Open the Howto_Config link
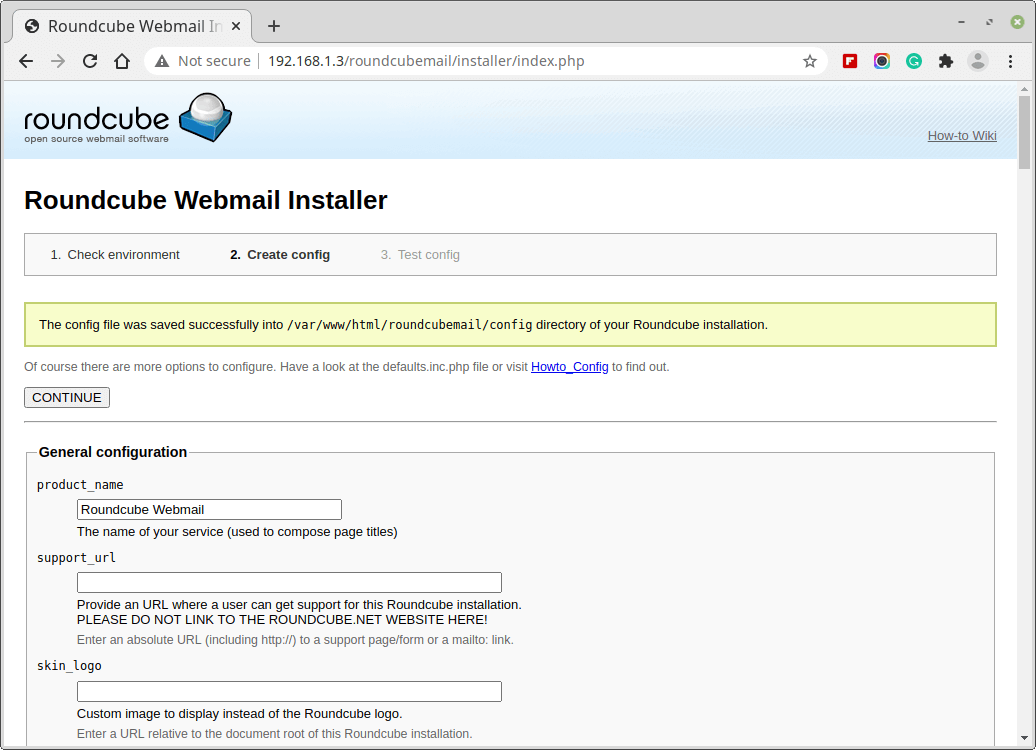Screen dimensions: 1036x750 pyautogui.click(x=570, y=367)
